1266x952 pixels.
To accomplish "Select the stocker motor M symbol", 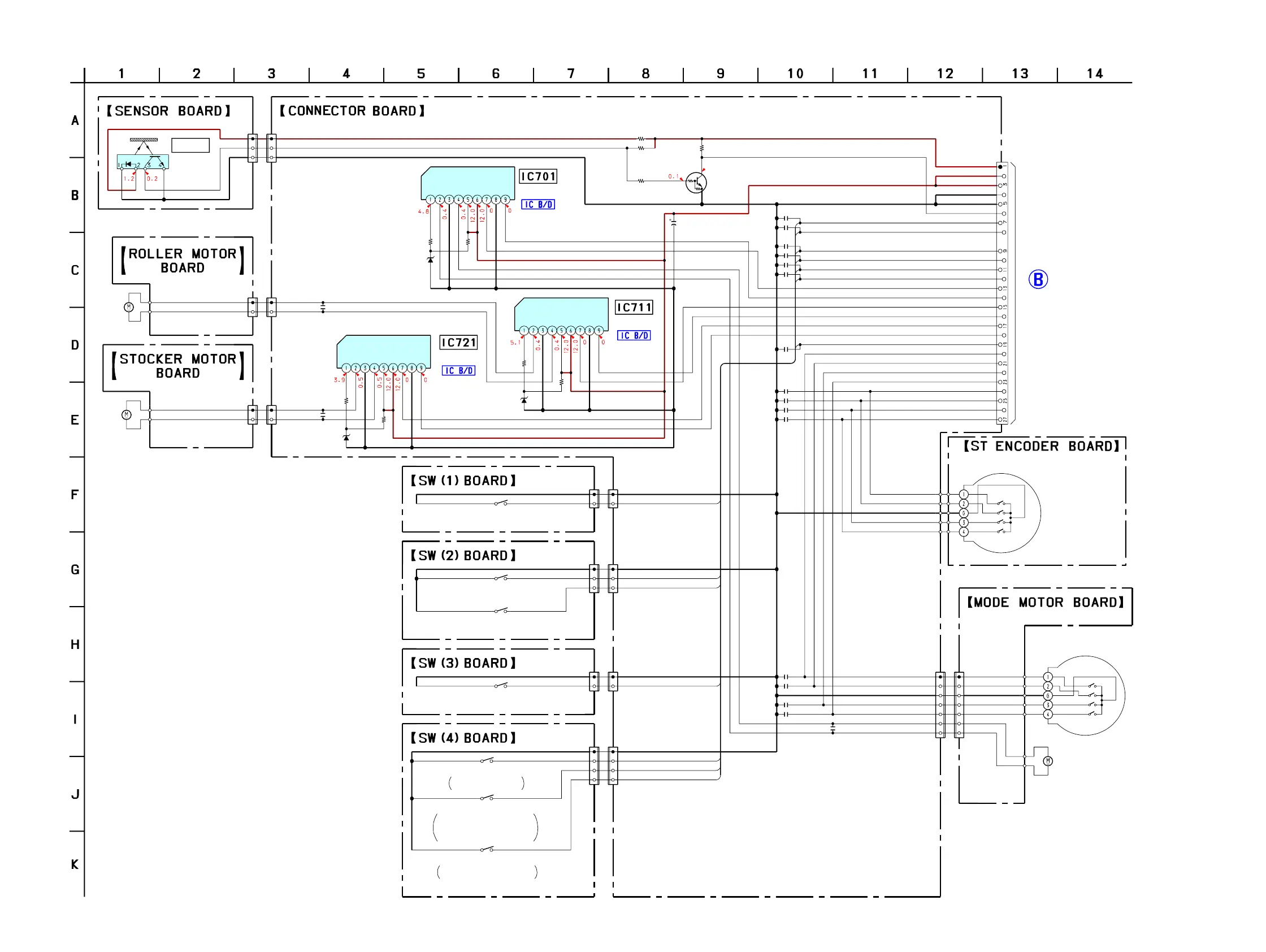I will click(x=127, y=415).
